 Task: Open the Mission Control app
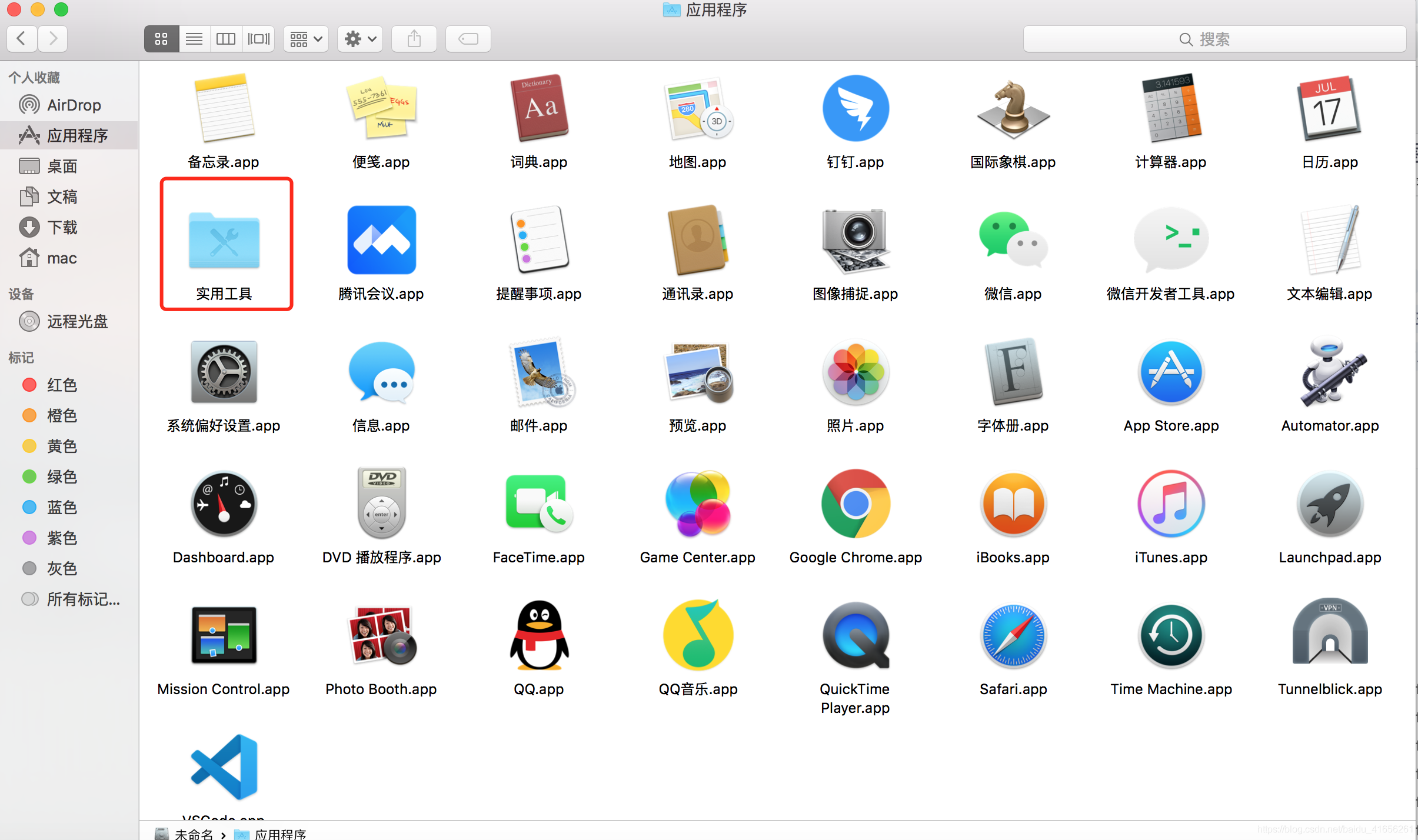point(224,635)
